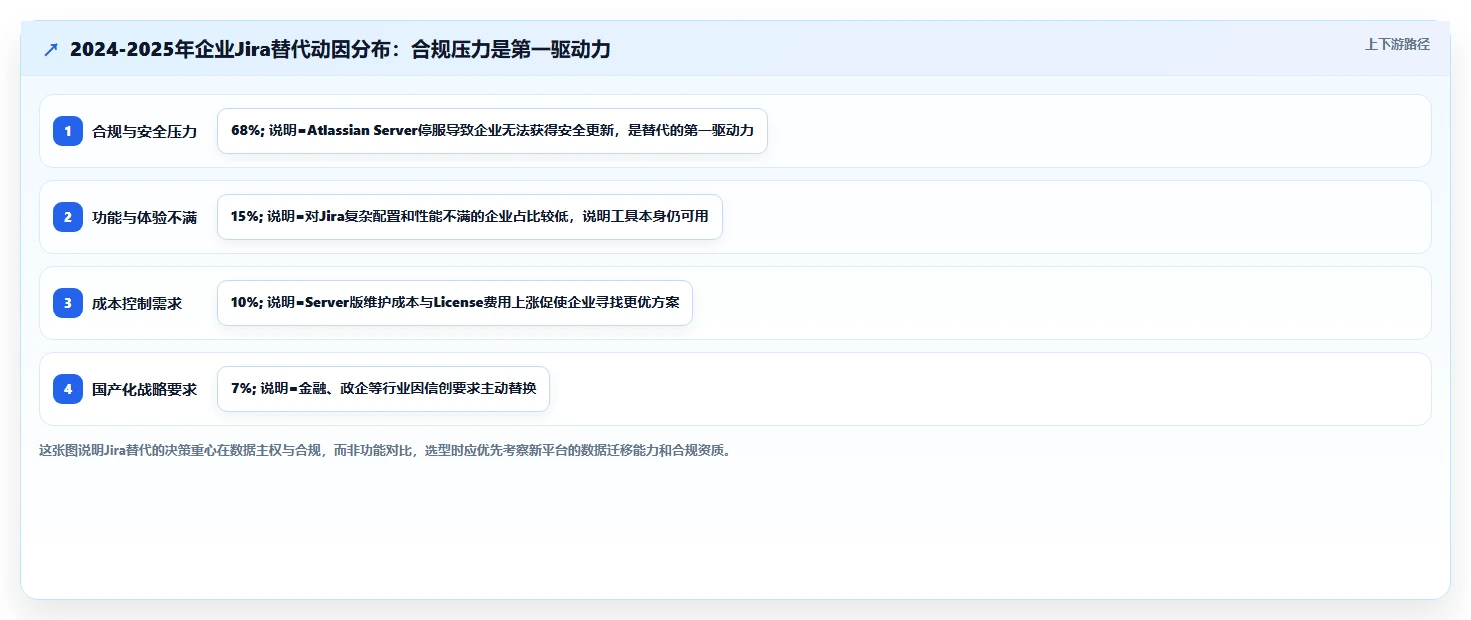Click the 国产化战略要求 label

(x=145, y=389)
